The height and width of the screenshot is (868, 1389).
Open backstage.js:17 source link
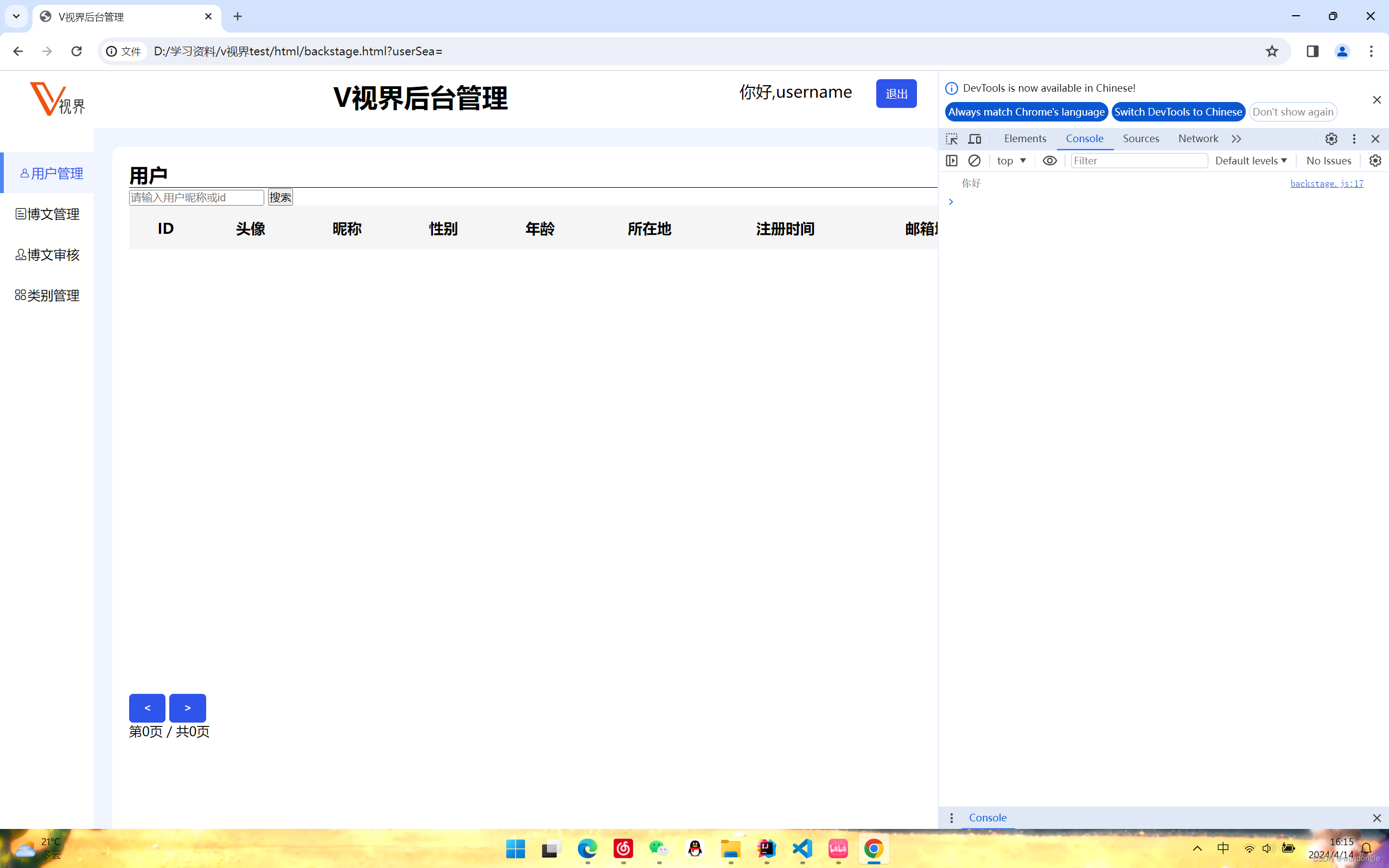[1327, 183]
